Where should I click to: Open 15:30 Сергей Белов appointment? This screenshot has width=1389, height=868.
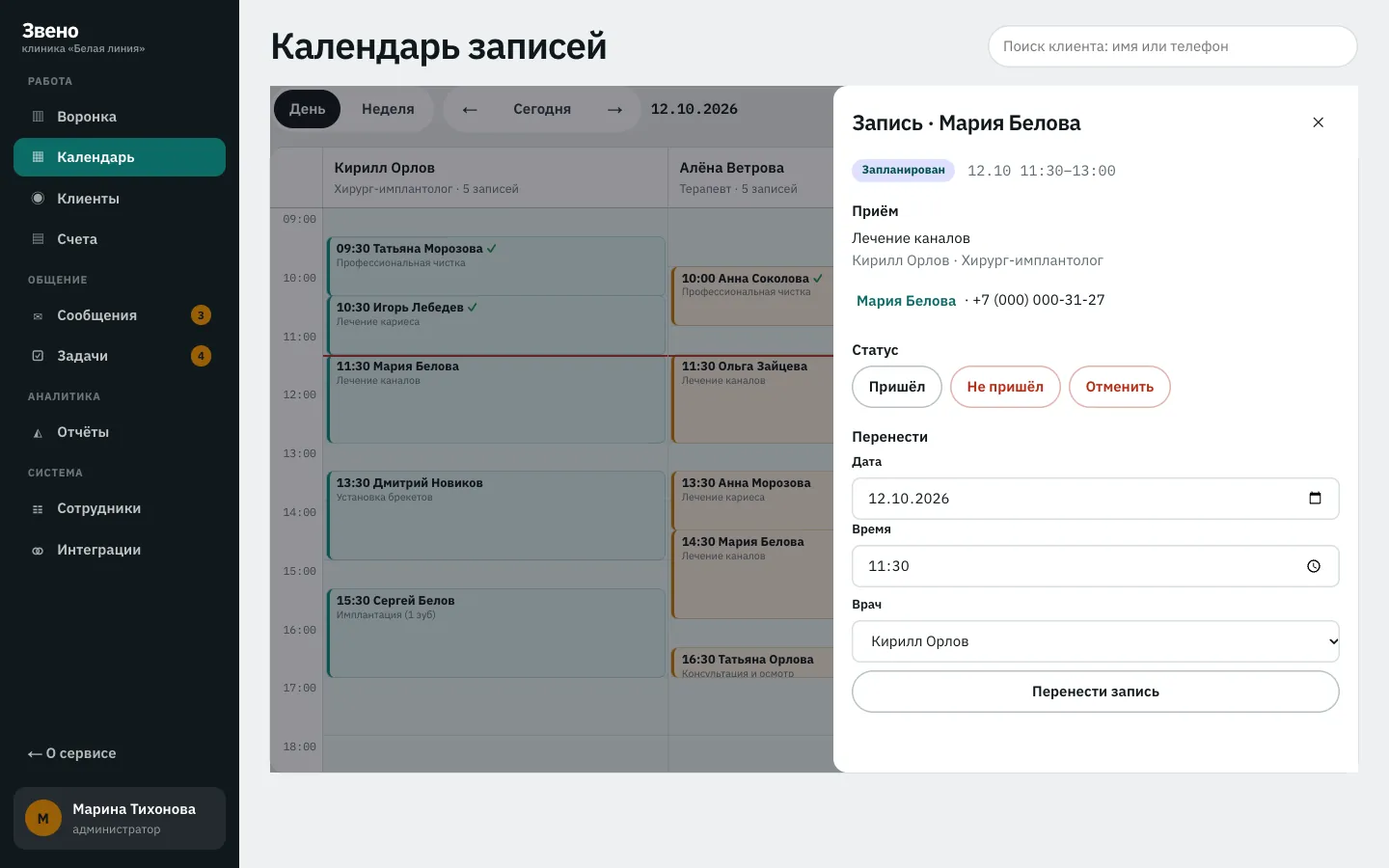(496, 633)
